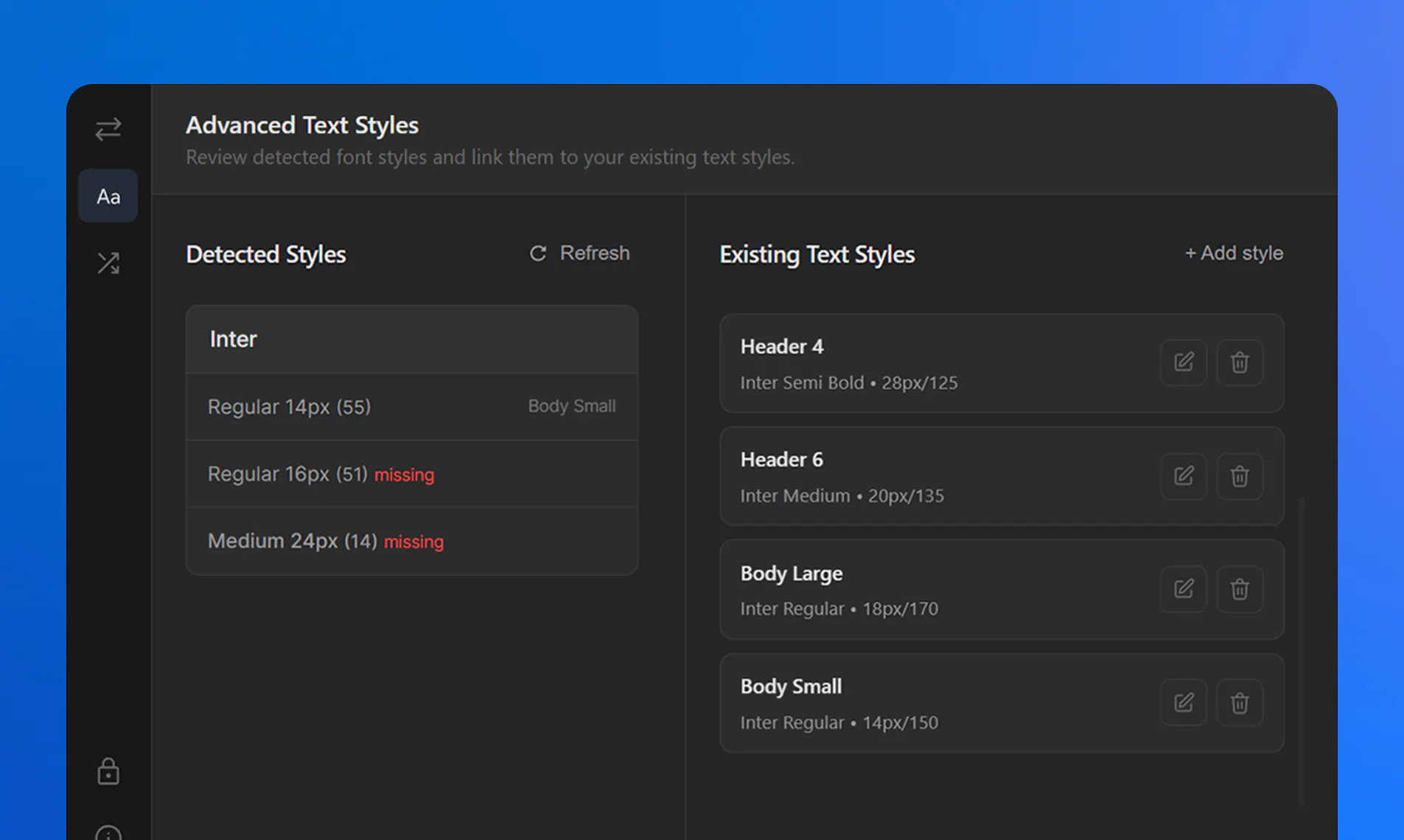Refresh the detected styles list

pos(580,253)
